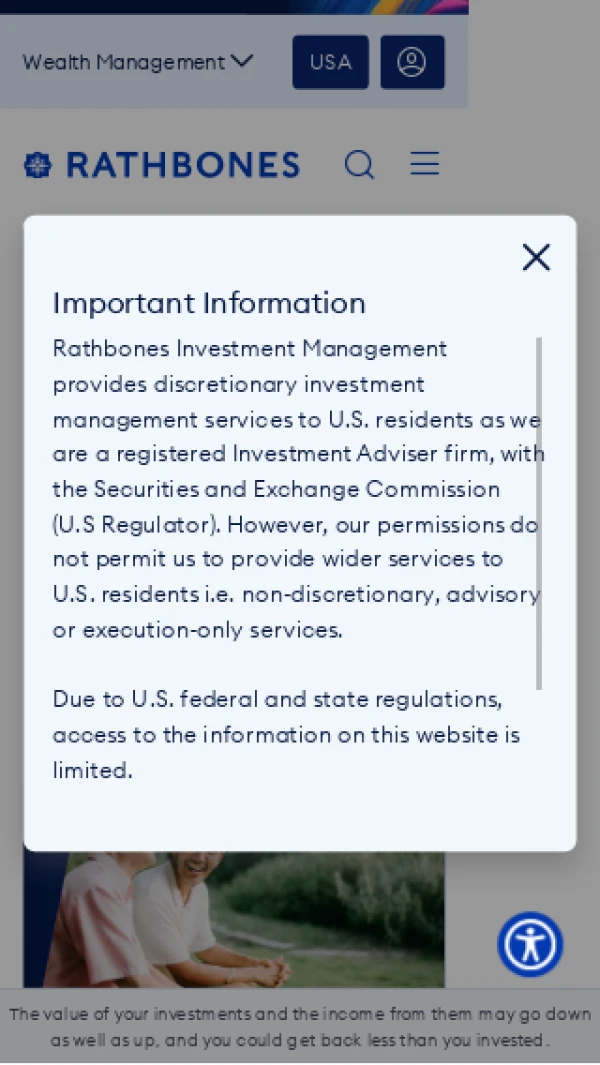Screen dimensions: 600x1065
Task: Open the accessibility options widget
Action: pos(530,944)
